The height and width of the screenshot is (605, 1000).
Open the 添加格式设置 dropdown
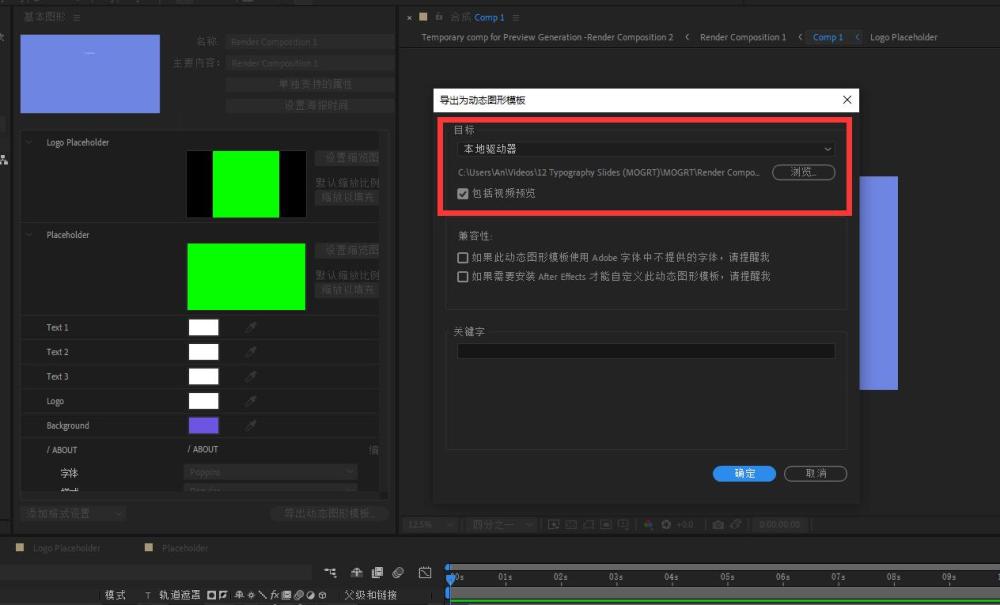[73, 513]
